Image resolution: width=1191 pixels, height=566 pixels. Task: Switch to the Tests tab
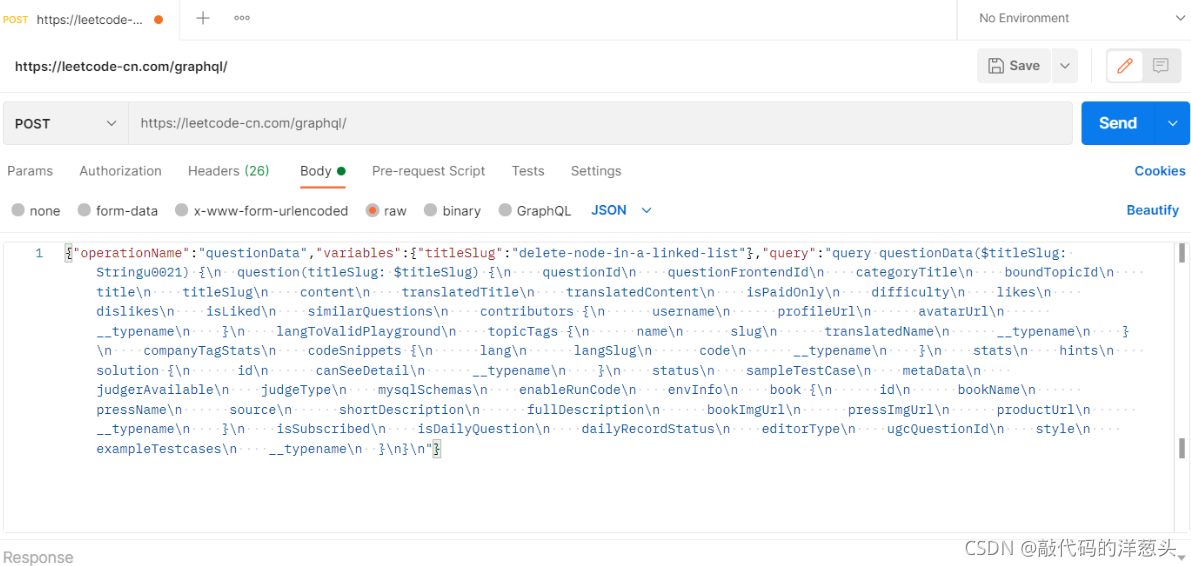[528, 171]
